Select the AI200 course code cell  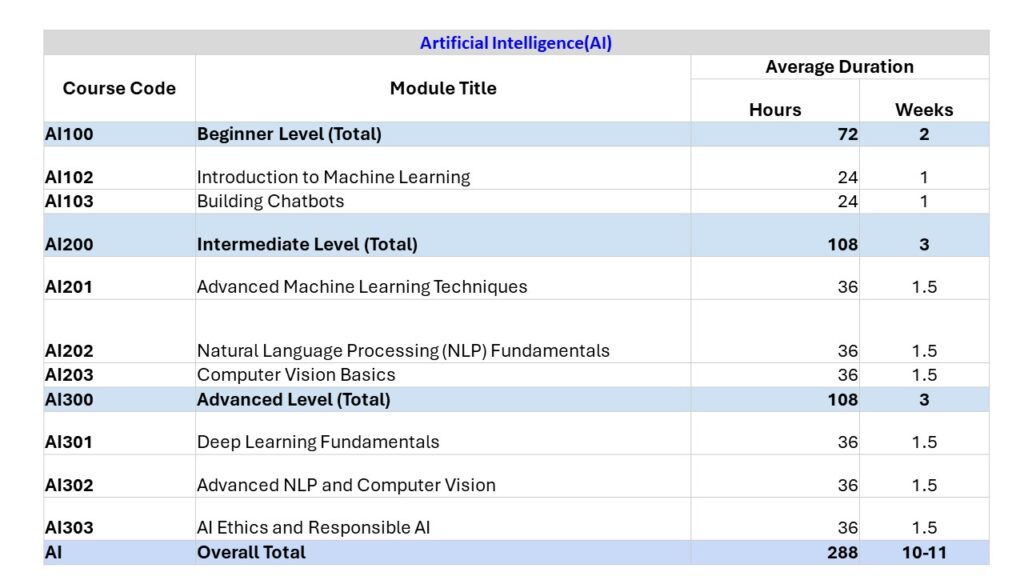(69, 244)
